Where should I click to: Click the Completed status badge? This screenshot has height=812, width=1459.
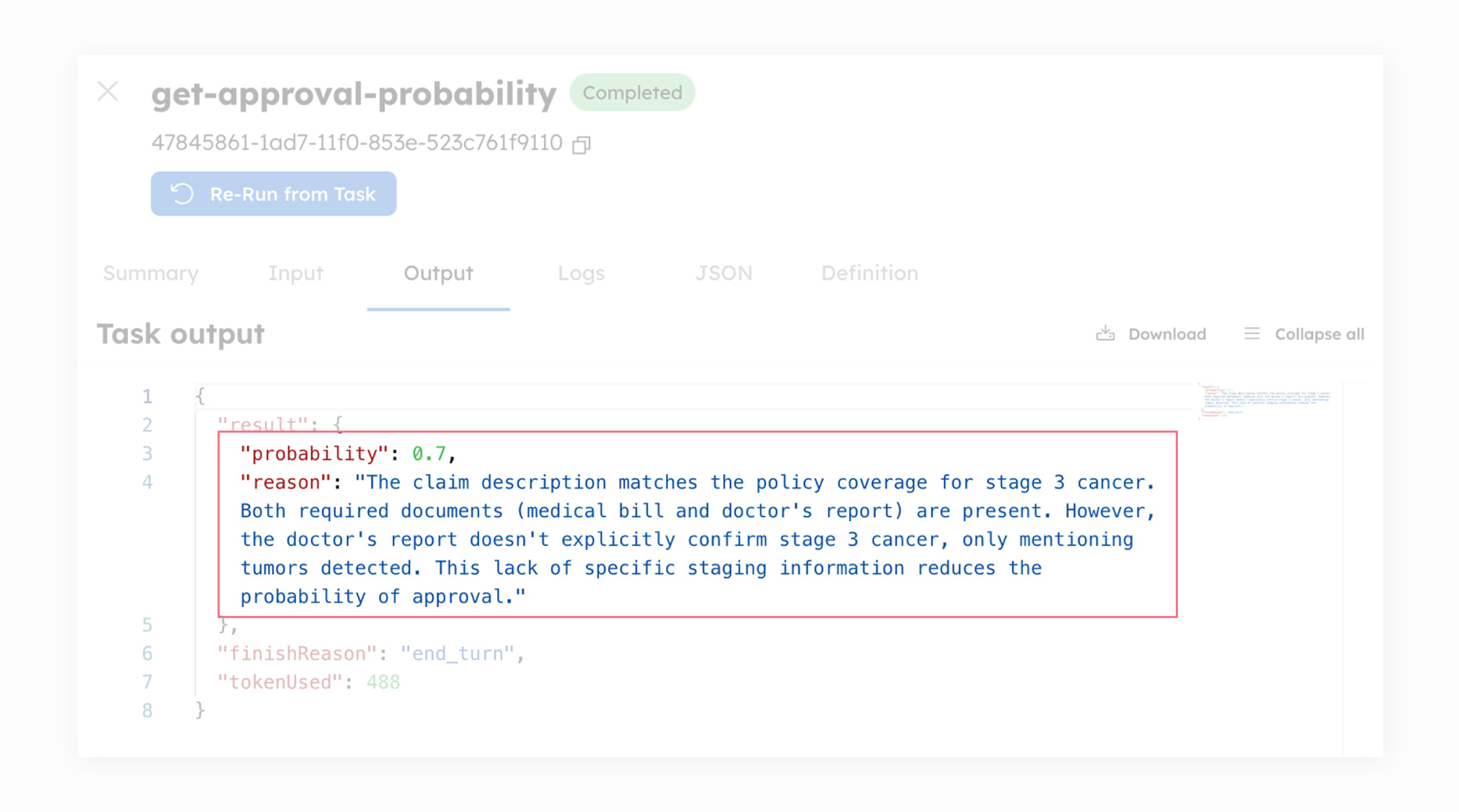click(x=633, y=92)
